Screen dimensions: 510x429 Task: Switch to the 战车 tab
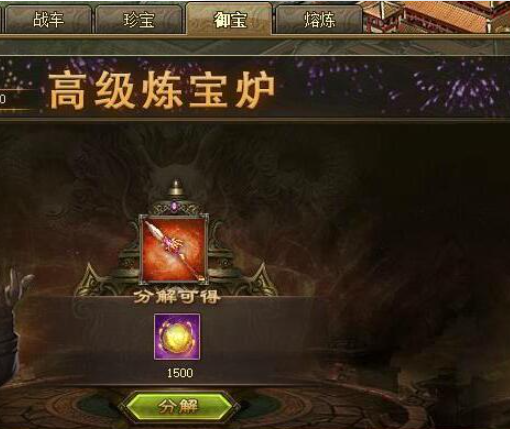coord(48,19)
